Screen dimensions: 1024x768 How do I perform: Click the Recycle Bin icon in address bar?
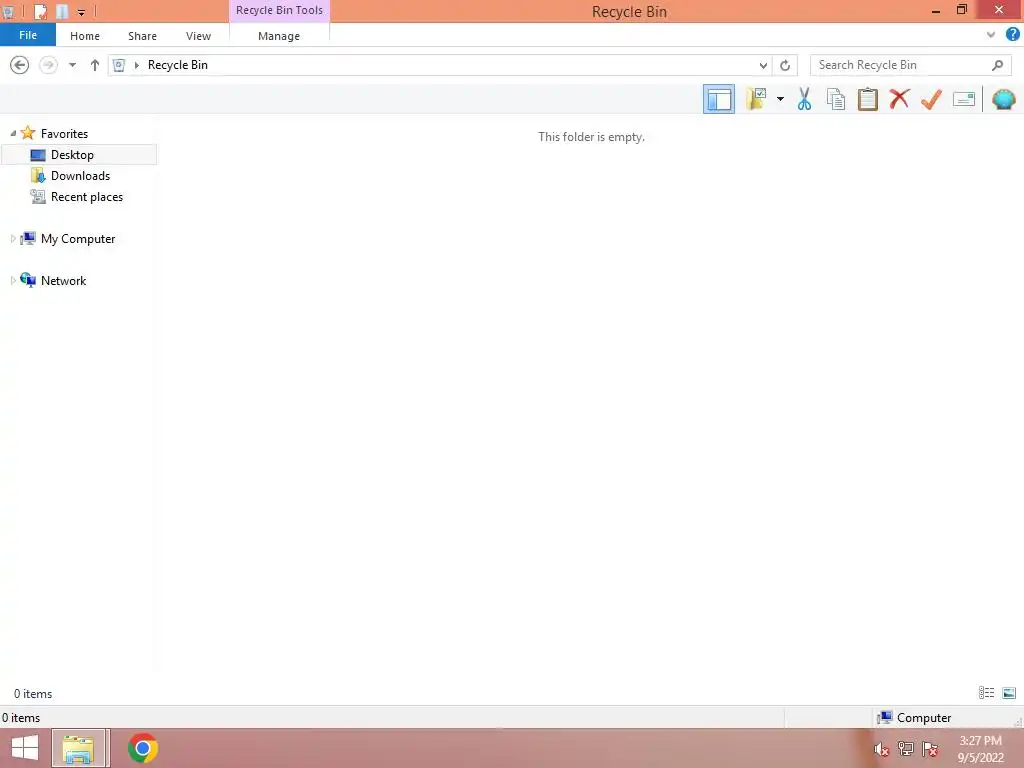[119, 65]
